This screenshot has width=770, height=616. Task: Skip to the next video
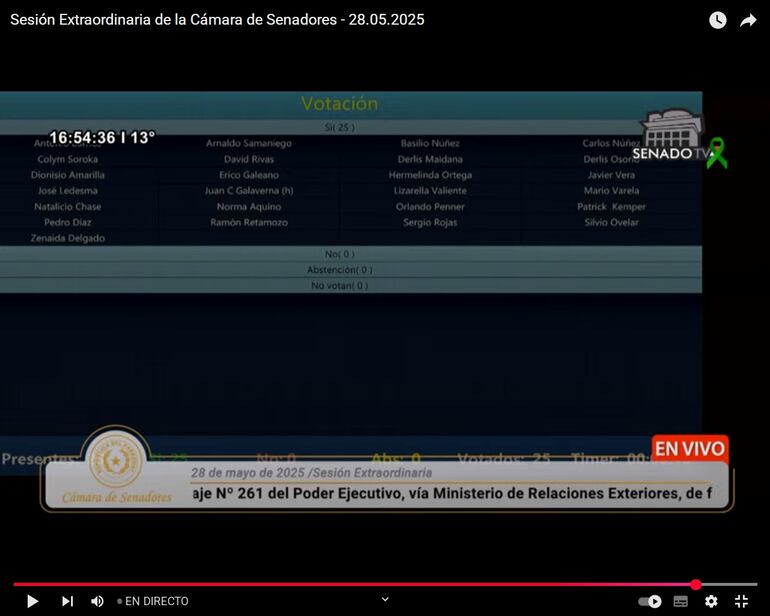point(67,601)
